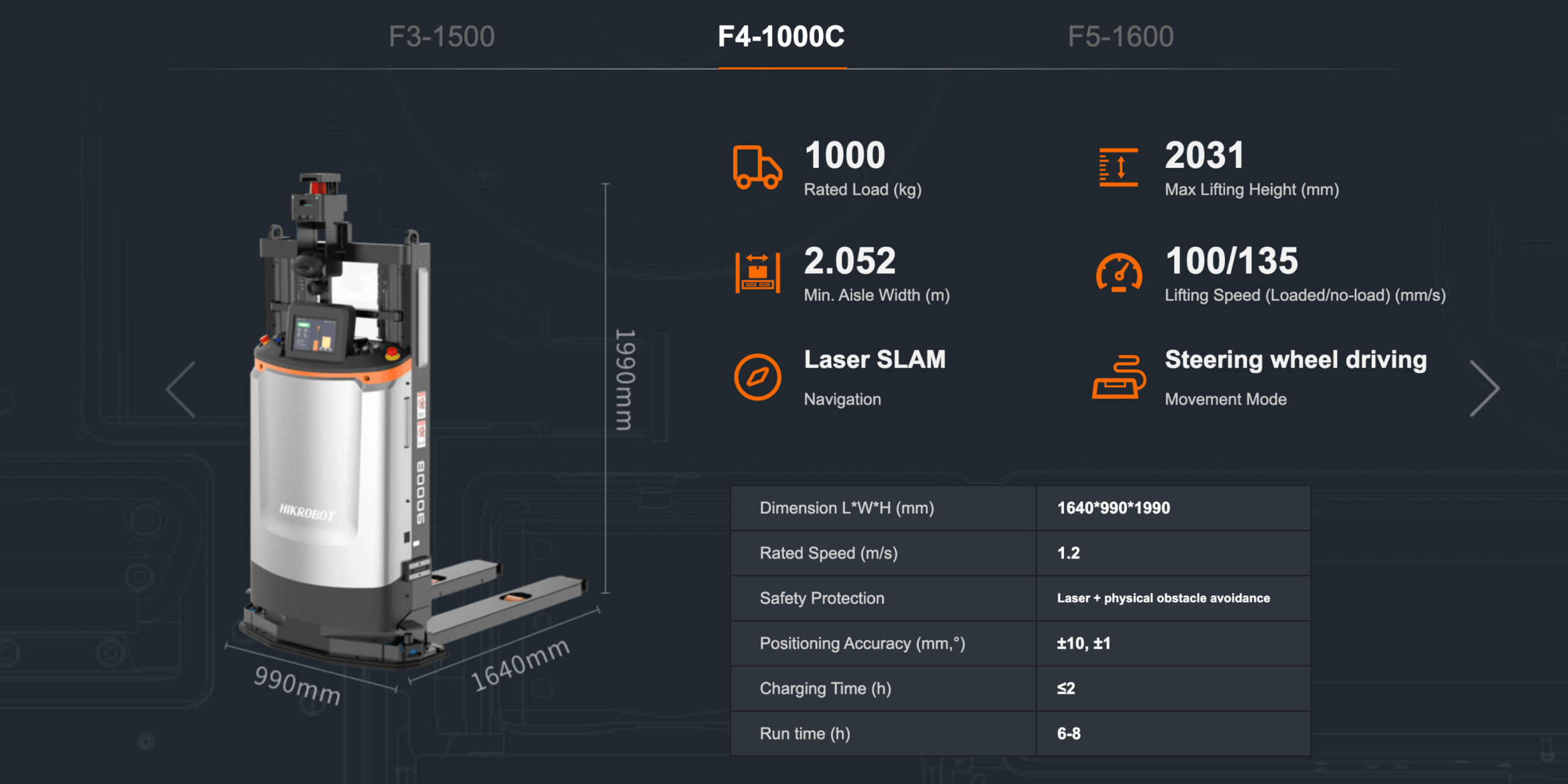Click the Steering wheel driving movement icon
Screen dimensions: 1568x784
[x=1118, y=377]
